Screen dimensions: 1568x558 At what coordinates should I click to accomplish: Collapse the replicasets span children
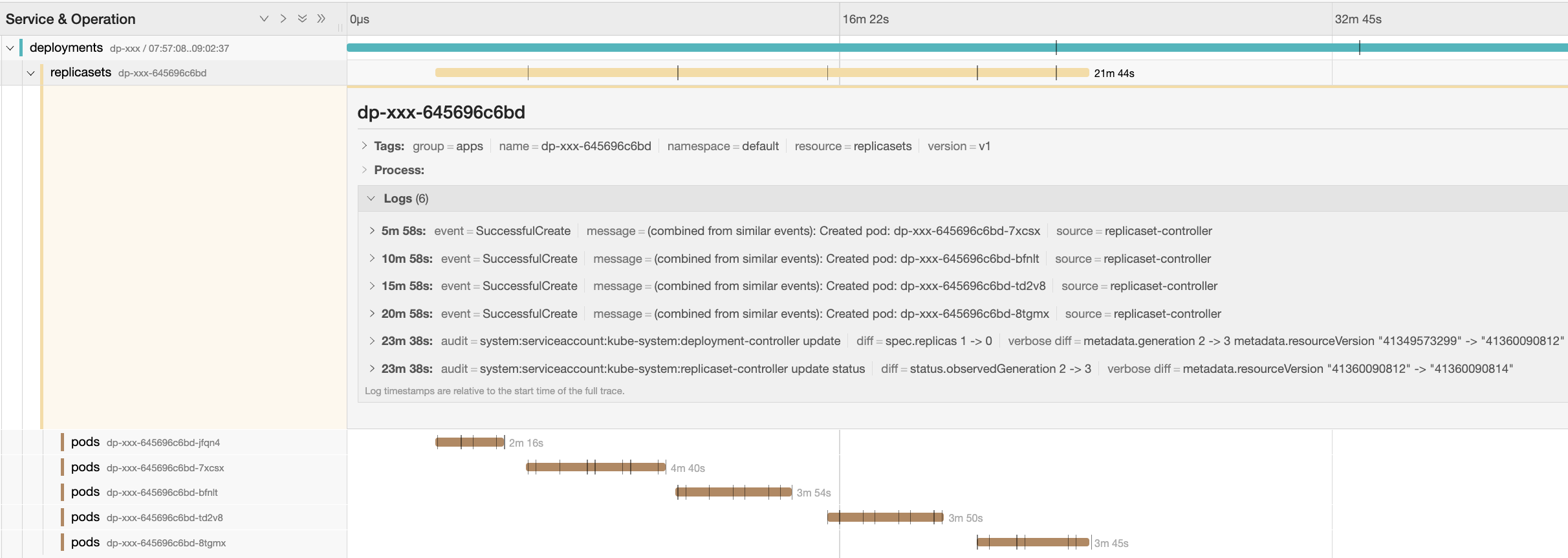(x=30, y=73)
